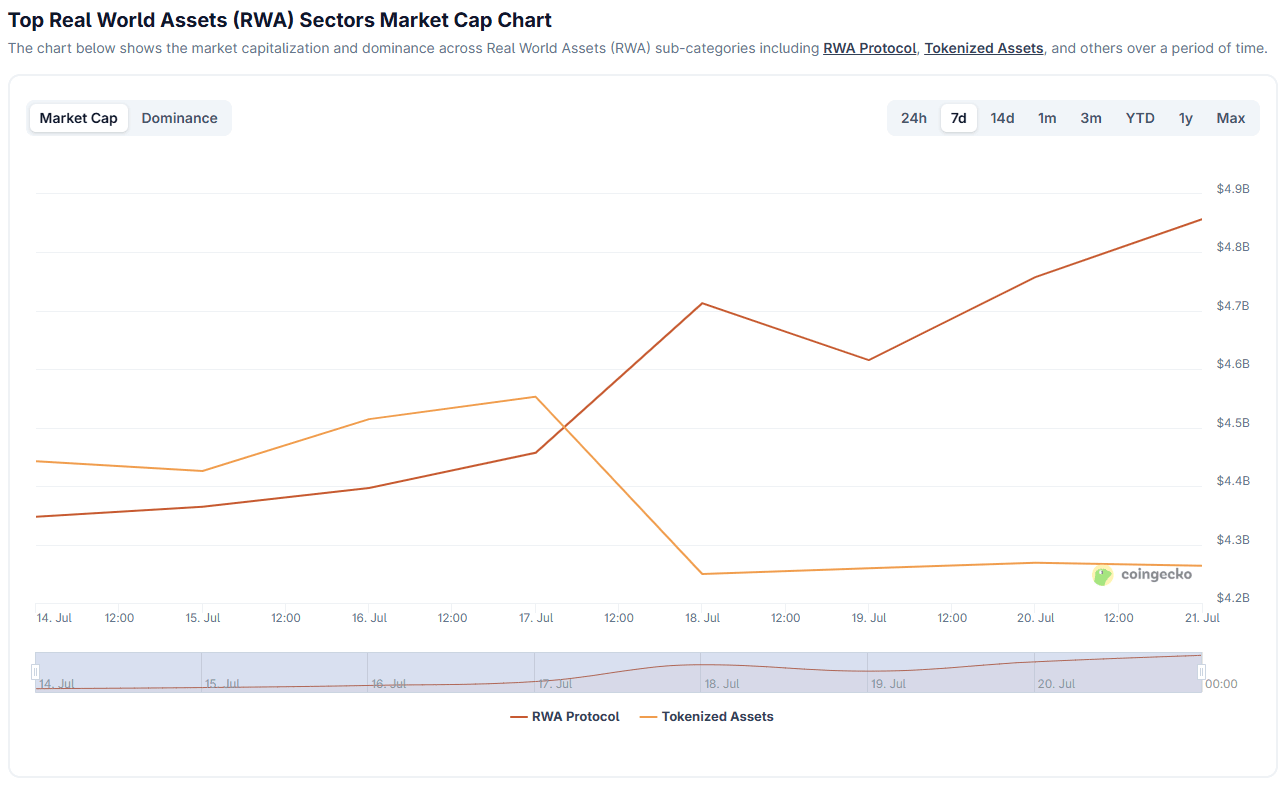Select the Market Cap view
This screenshot has height=785, width=1286.
tap(79, 118)
